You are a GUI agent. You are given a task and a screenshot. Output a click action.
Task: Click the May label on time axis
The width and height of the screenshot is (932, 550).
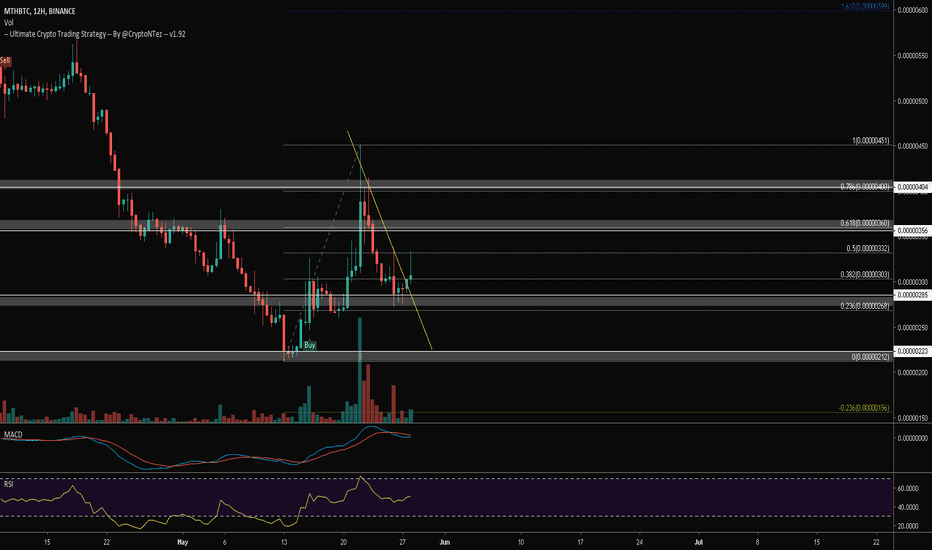[182, 542]
